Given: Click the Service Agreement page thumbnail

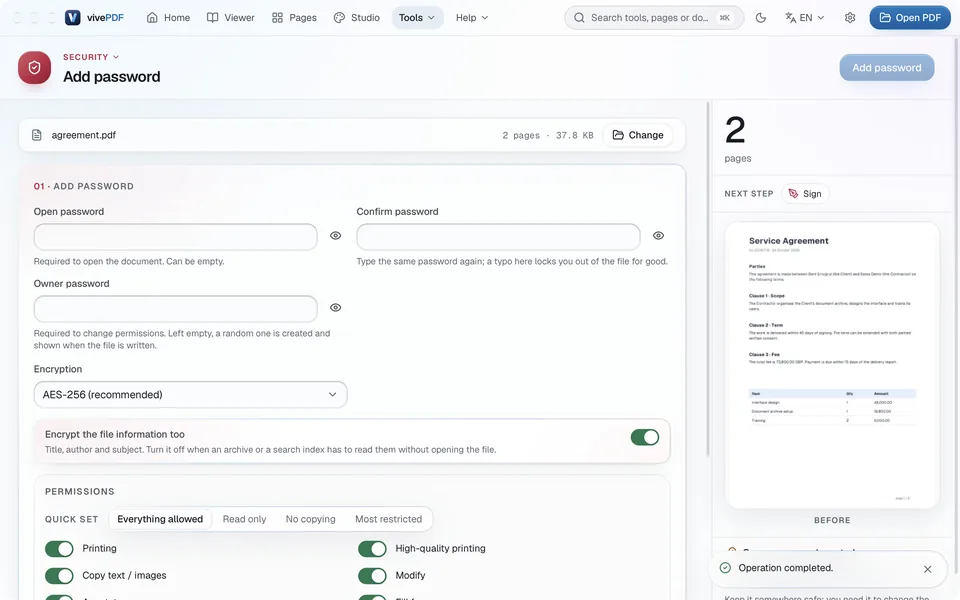Looking at the screenshot, I should [x=832, y=365].
